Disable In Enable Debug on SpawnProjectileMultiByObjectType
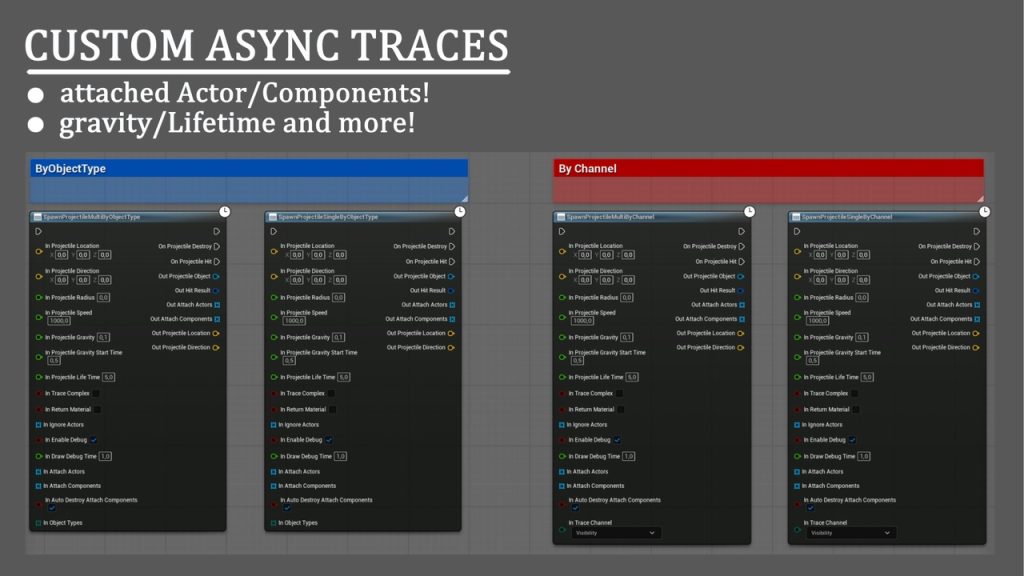 (x=94, y=440)
